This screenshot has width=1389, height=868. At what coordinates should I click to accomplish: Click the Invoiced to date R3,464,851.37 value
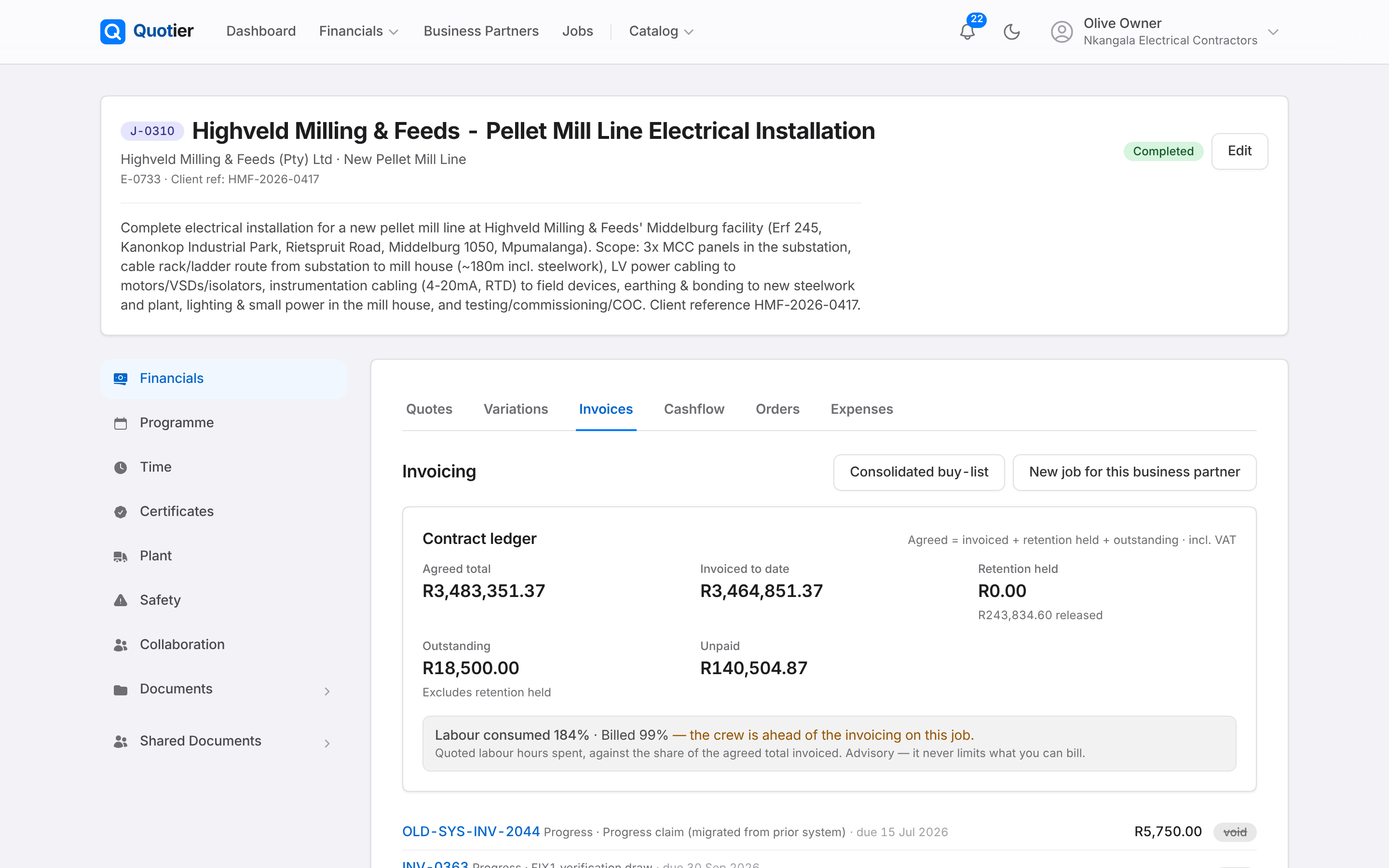tap(762, 591)
